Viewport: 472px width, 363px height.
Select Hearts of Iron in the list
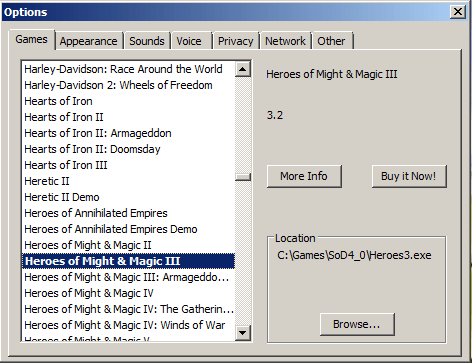pyautogui.click(x=128, y=101)
